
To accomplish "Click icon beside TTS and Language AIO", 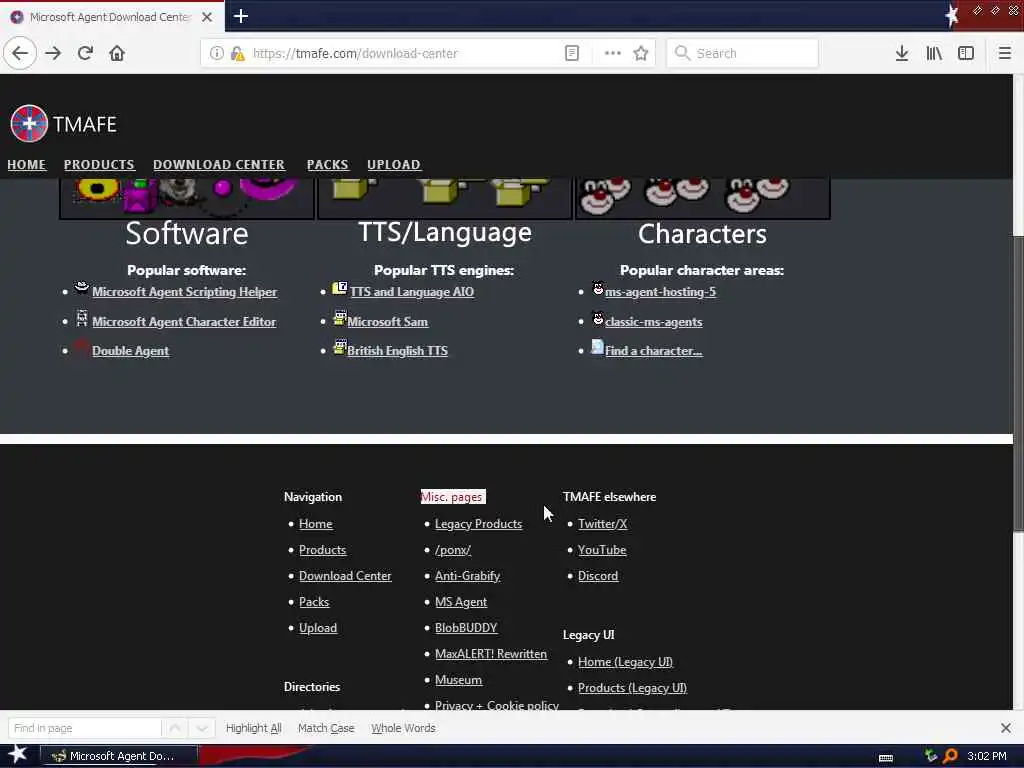I will coord(340,287).
